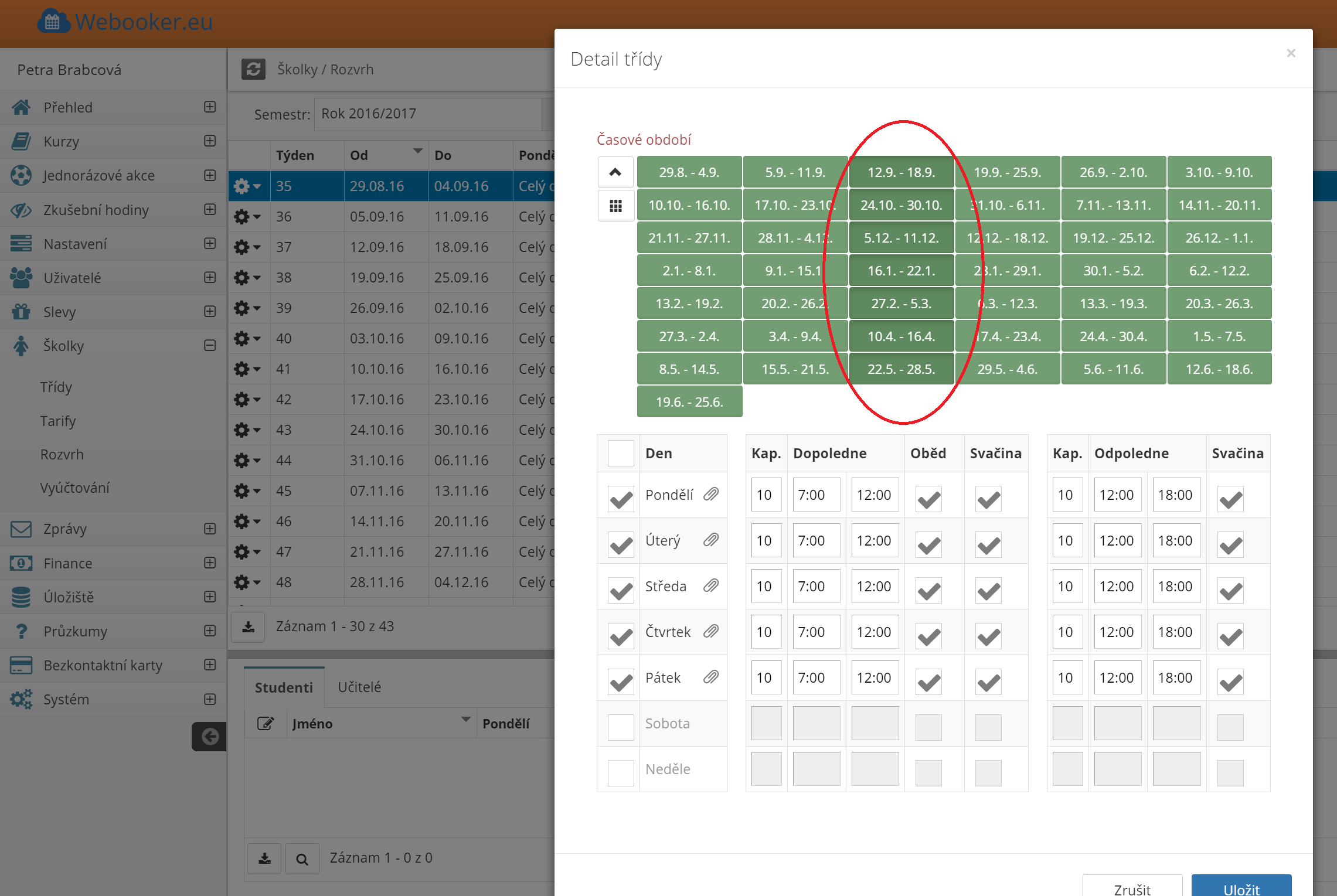Click the refresh icon beside Školky / Rozvrh
The height and width of the screenshot is (896, 1337).
coord(253,69)
